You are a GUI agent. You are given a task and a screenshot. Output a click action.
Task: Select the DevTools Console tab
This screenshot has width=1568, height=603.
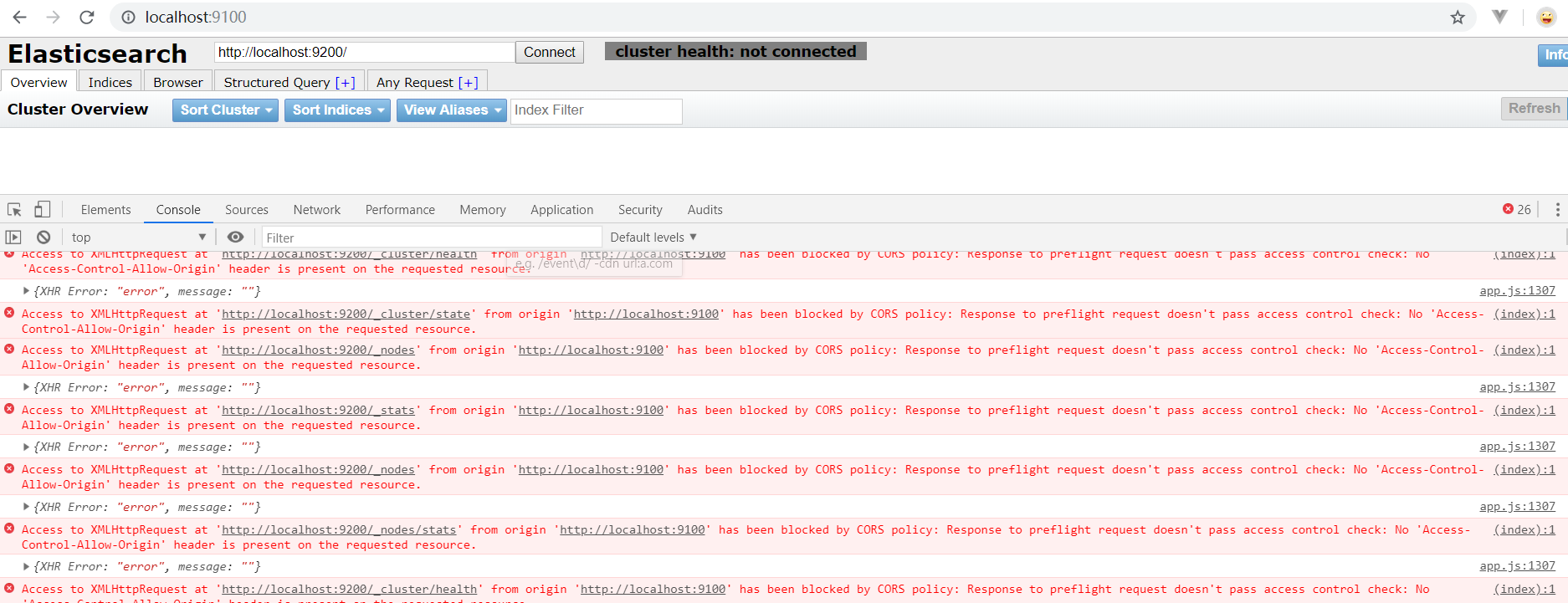(x=178, y=210)
